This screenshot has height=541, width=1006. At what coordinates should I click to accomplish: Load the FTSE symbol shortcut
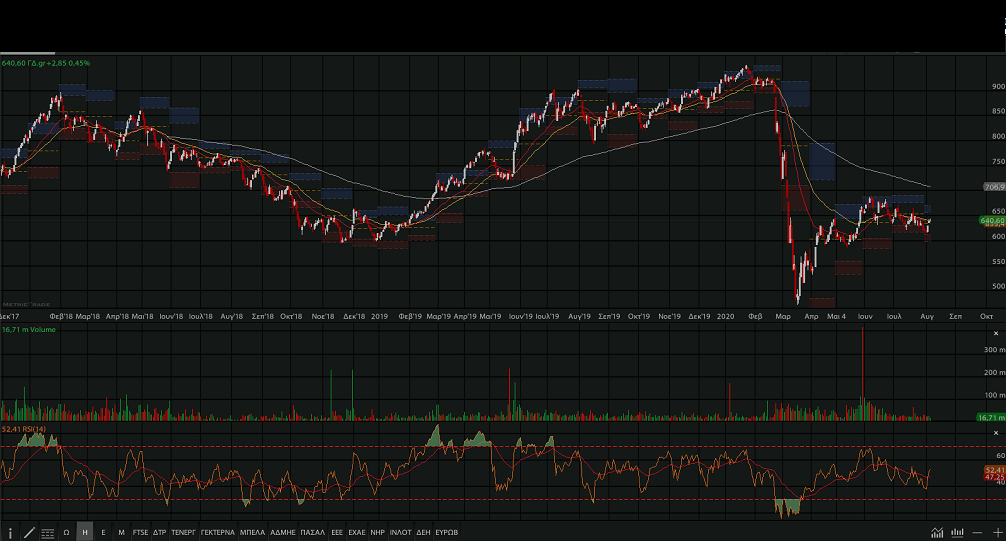(140, 532)
